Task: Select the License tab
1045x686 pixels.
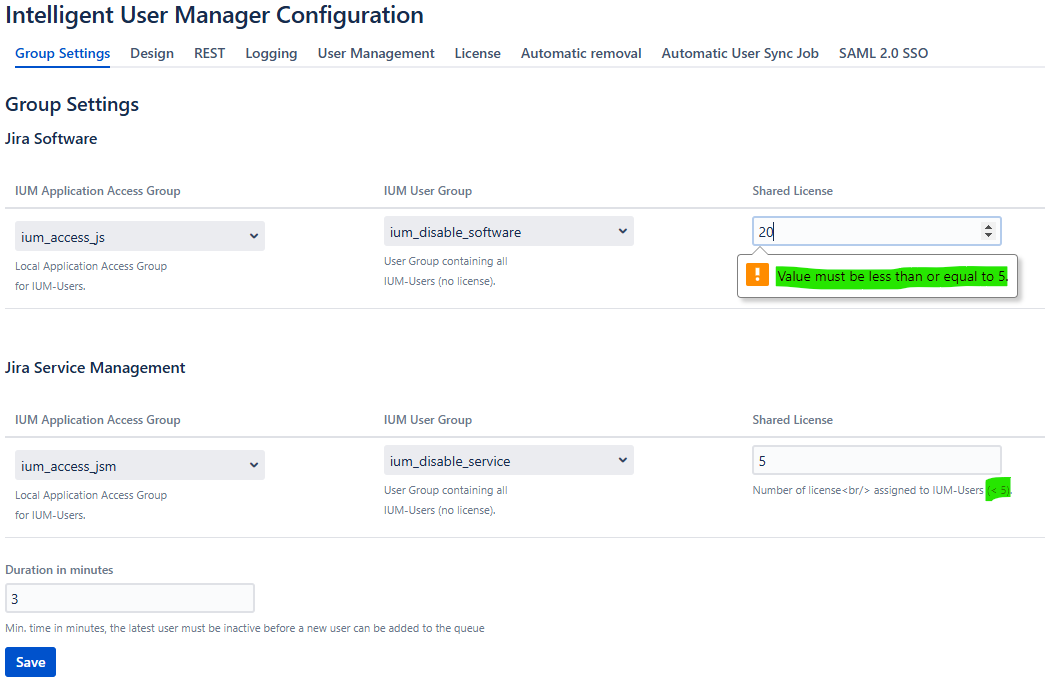Action: (x=477, y=53)
